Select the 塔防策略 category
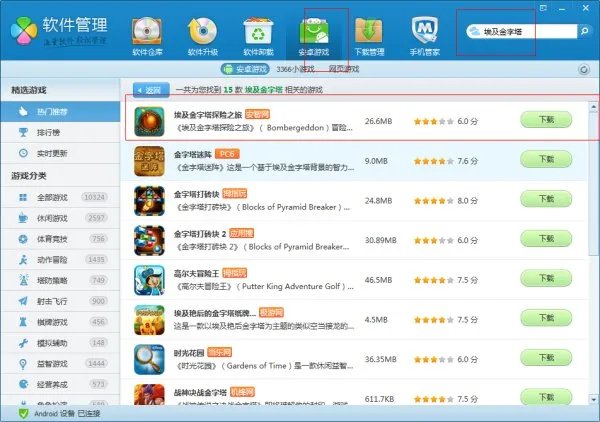The width and height of the screenshot is (600, 422). point(60,280)
